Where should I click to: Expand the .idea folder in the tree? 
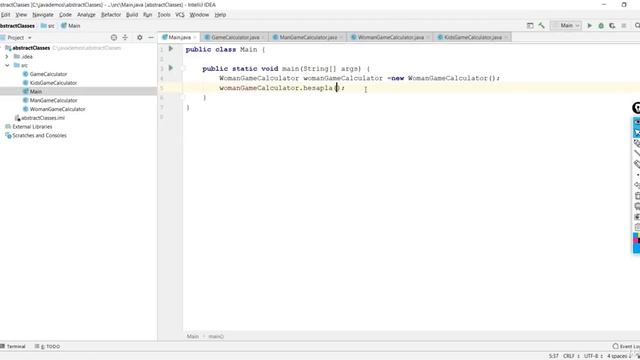click(7, 57)
